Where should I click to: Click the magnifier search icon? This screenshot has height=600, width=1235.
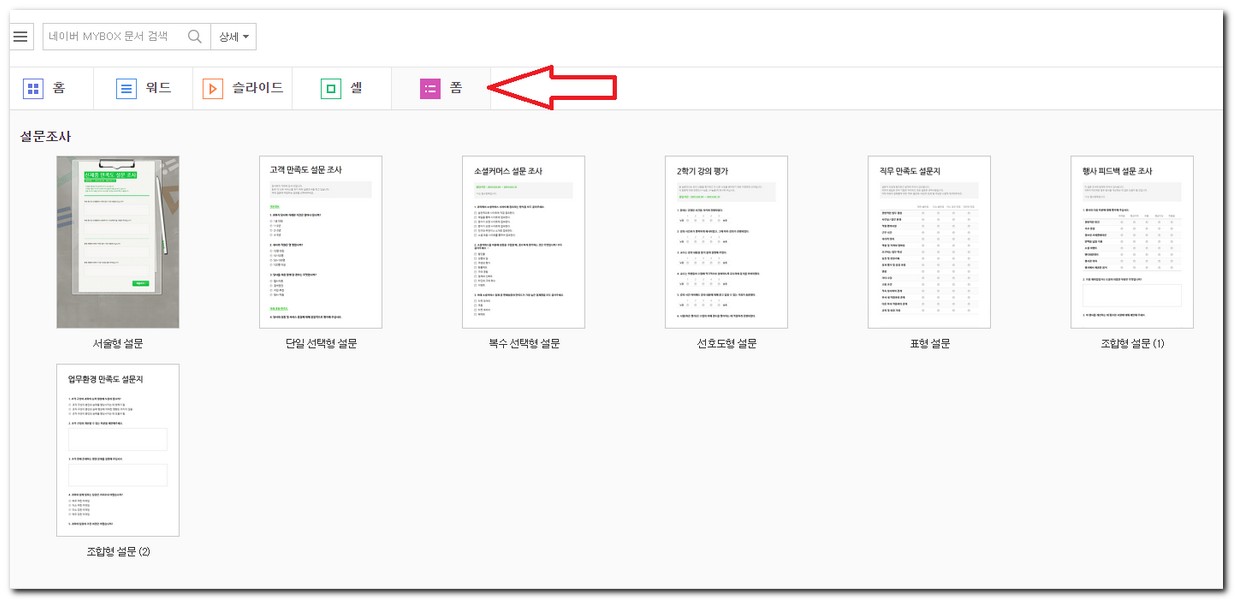pos(195,37)
